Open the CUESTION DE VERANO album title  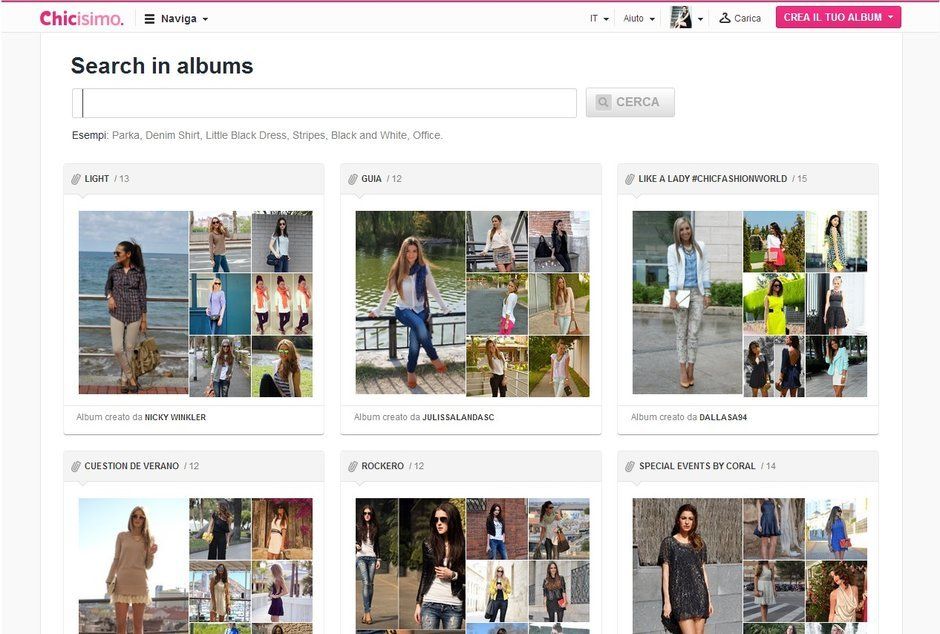pyautogui.click(x=131, y=466)
